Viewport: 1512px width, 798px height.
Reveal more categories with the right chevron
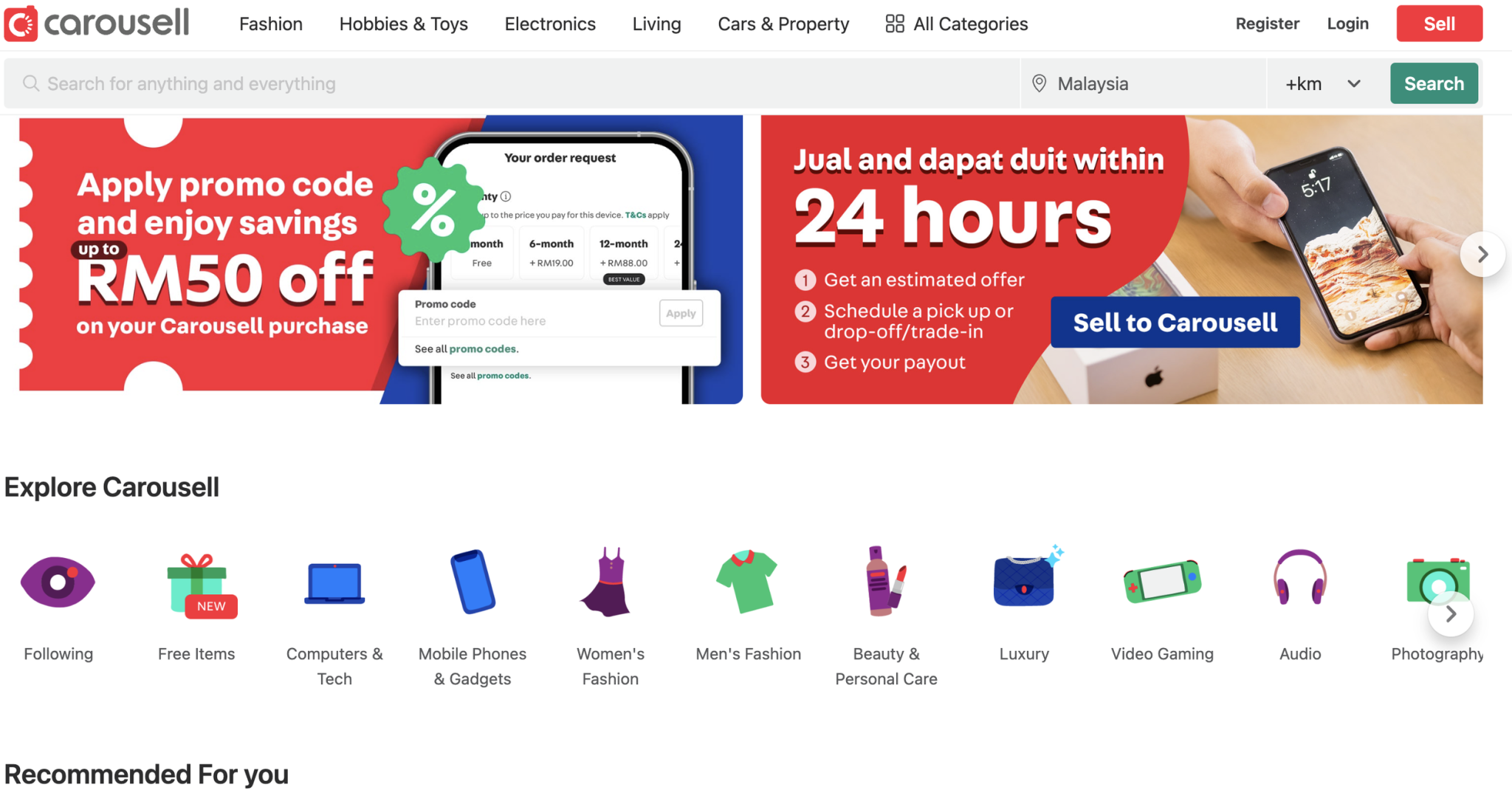[x=1451, y=613]
